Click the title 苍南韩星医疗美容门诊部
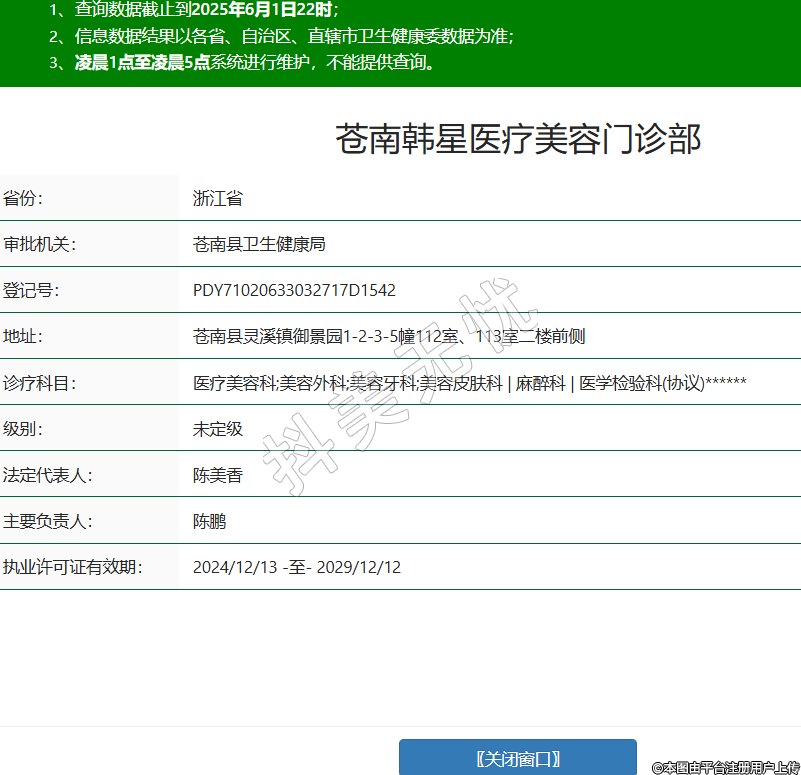The image size is (801, 775). click(517, 140)
